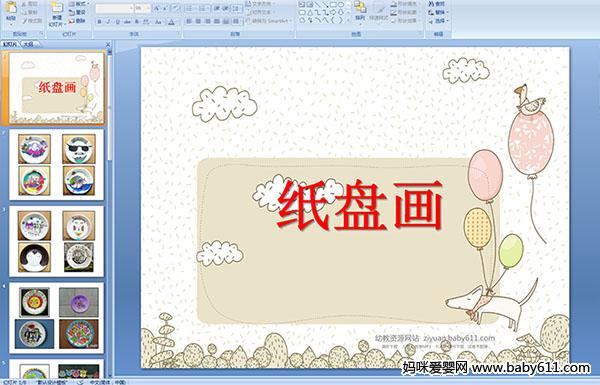Click the Arrange shapes icon
The image size is (600, 385).
tap(360, 8)
